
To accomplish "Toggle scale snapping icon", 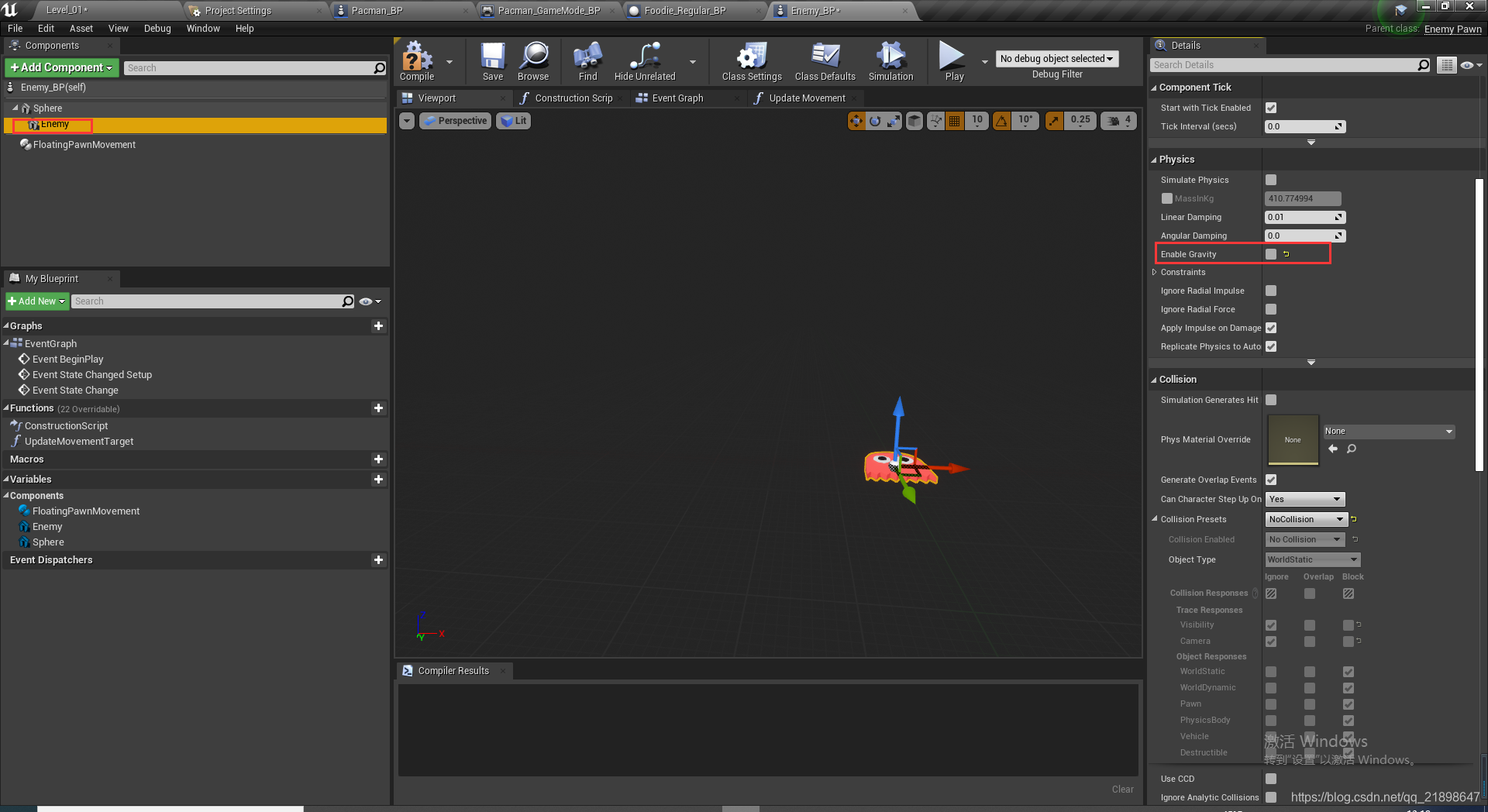I will tap(1054, 121).
